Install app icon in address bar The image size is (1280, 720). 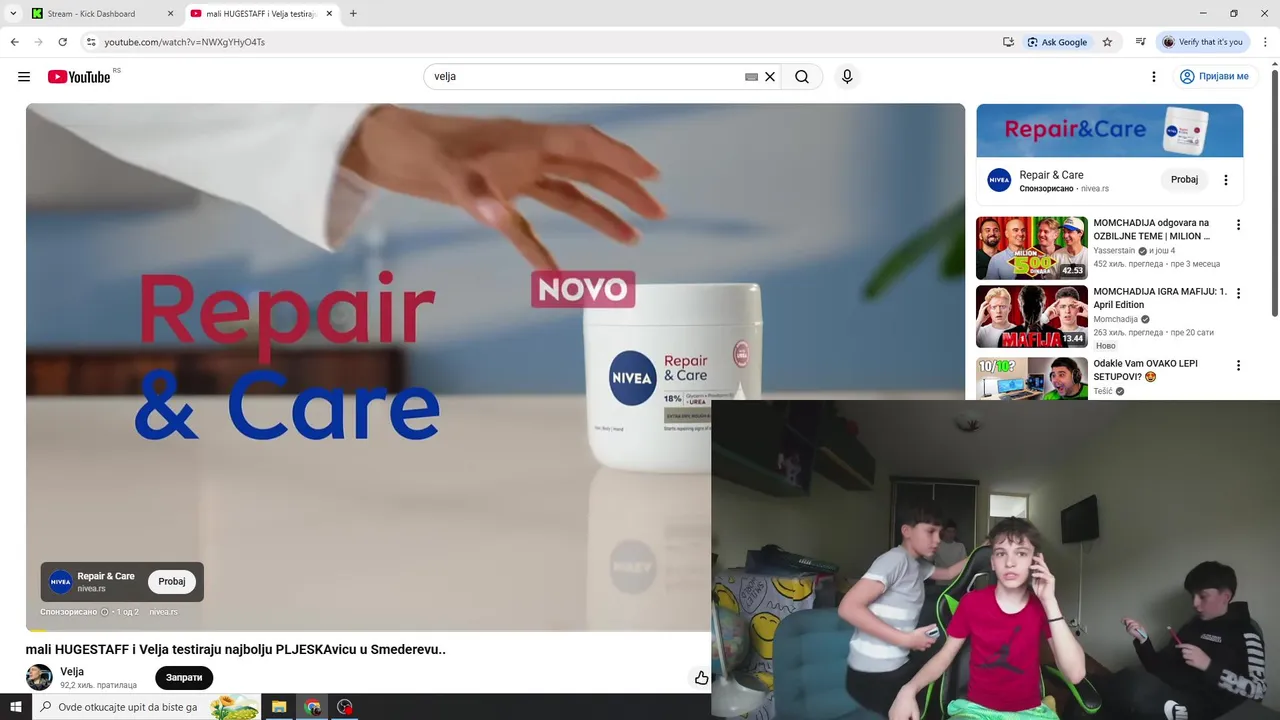tap(1008, 42)
